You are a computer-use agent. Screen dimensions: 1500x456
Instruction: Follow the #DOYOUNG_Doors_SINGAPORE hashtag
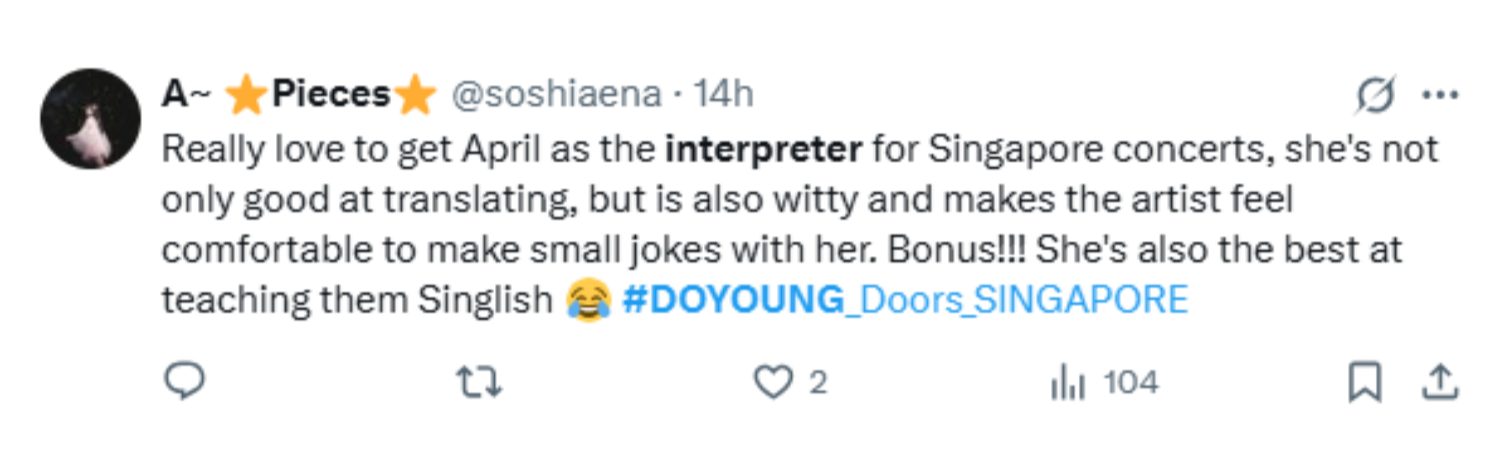pos(904,299)
